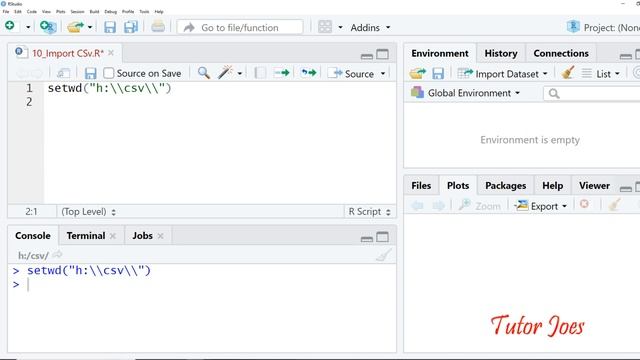This screenshot has height=360, width=640.
Task: Switch to the Console tab
Action: click(x=33, y=236)
